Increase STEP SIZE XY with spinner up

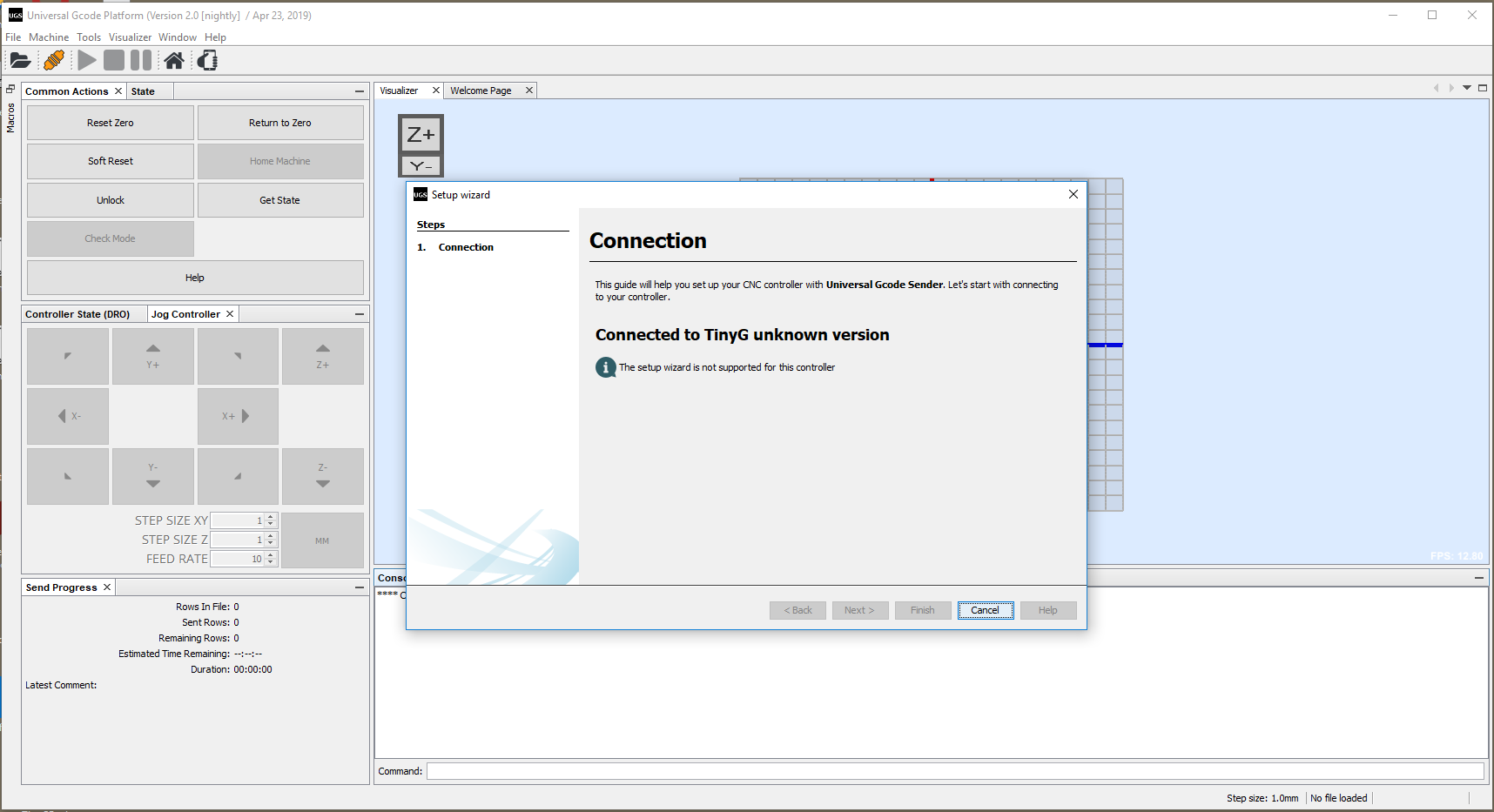271,517
